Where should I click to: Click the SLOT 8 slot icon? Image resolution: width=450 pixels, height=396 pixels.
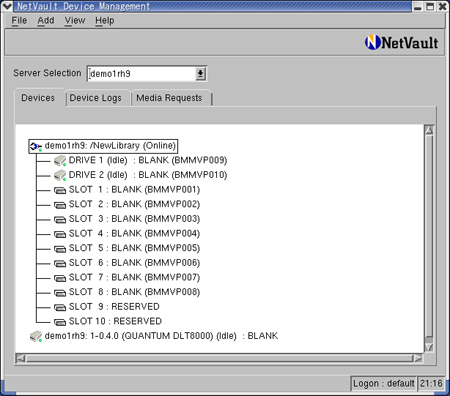[x=60, y=293]
